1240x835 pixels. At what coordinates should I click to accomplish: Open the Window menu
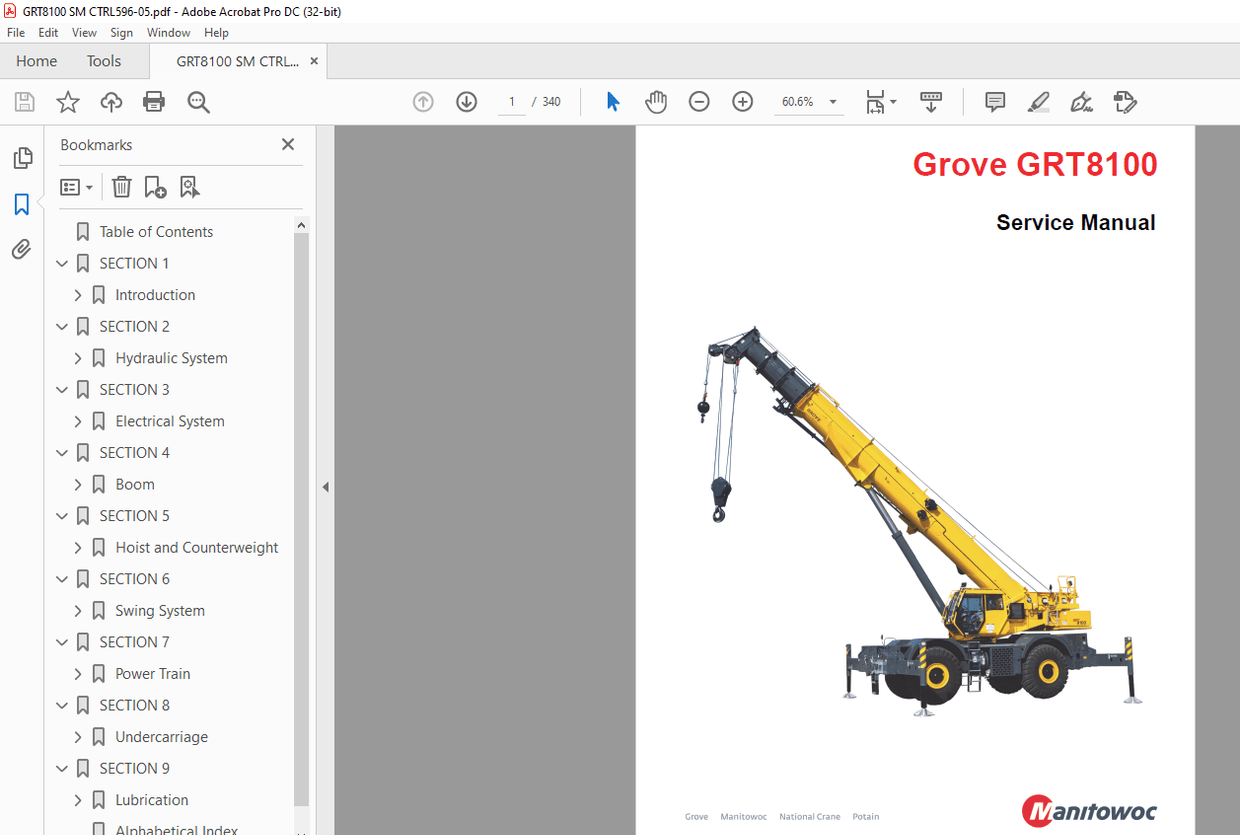click(169, 33)
